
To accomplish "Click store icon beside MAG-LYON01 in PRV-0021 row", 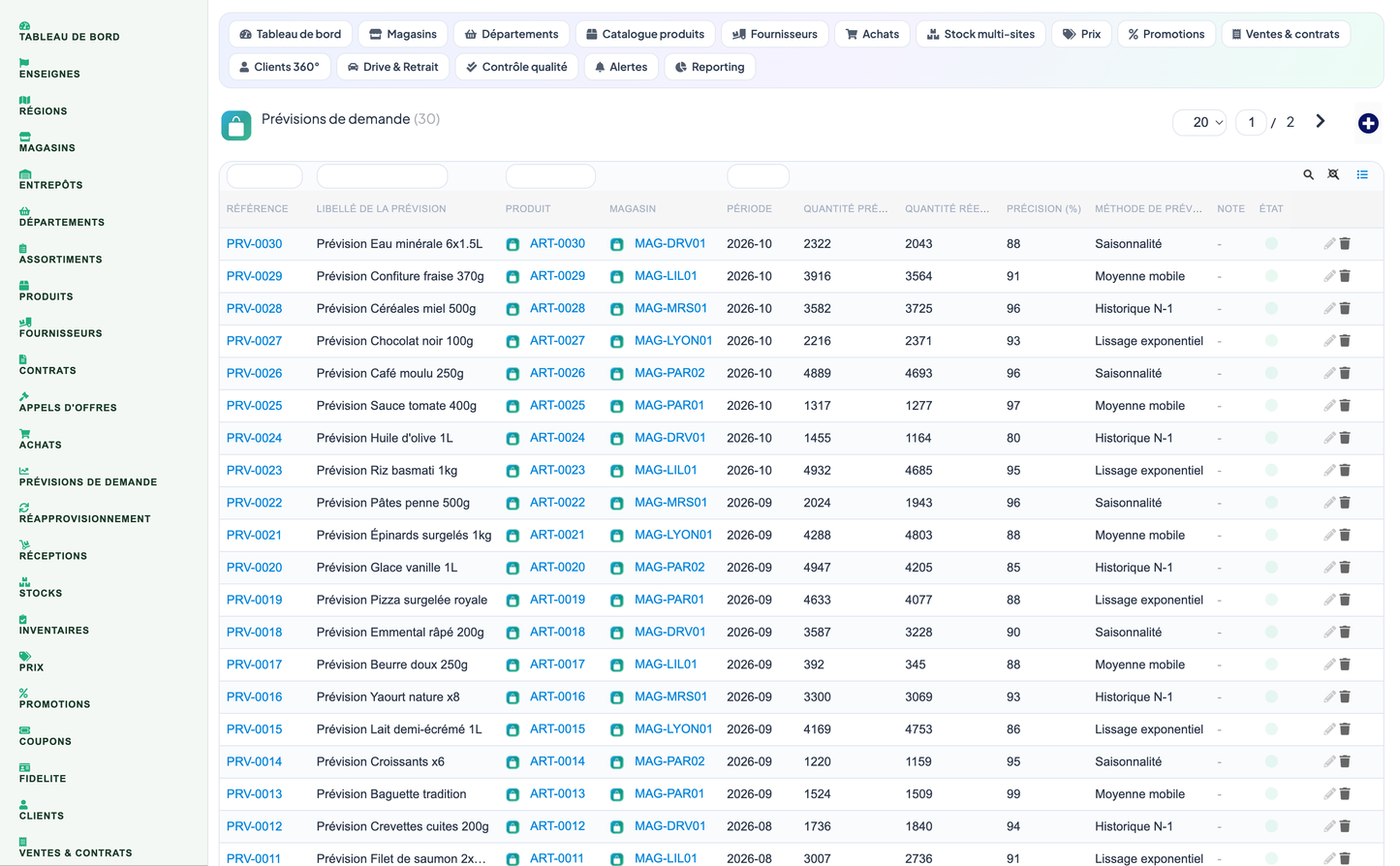I will tap(616, 536).
